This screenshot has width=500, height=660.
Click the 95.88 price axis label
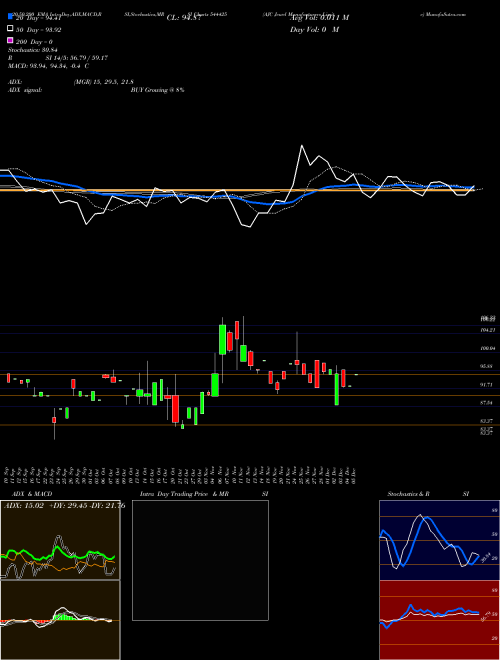pos(487,367)
